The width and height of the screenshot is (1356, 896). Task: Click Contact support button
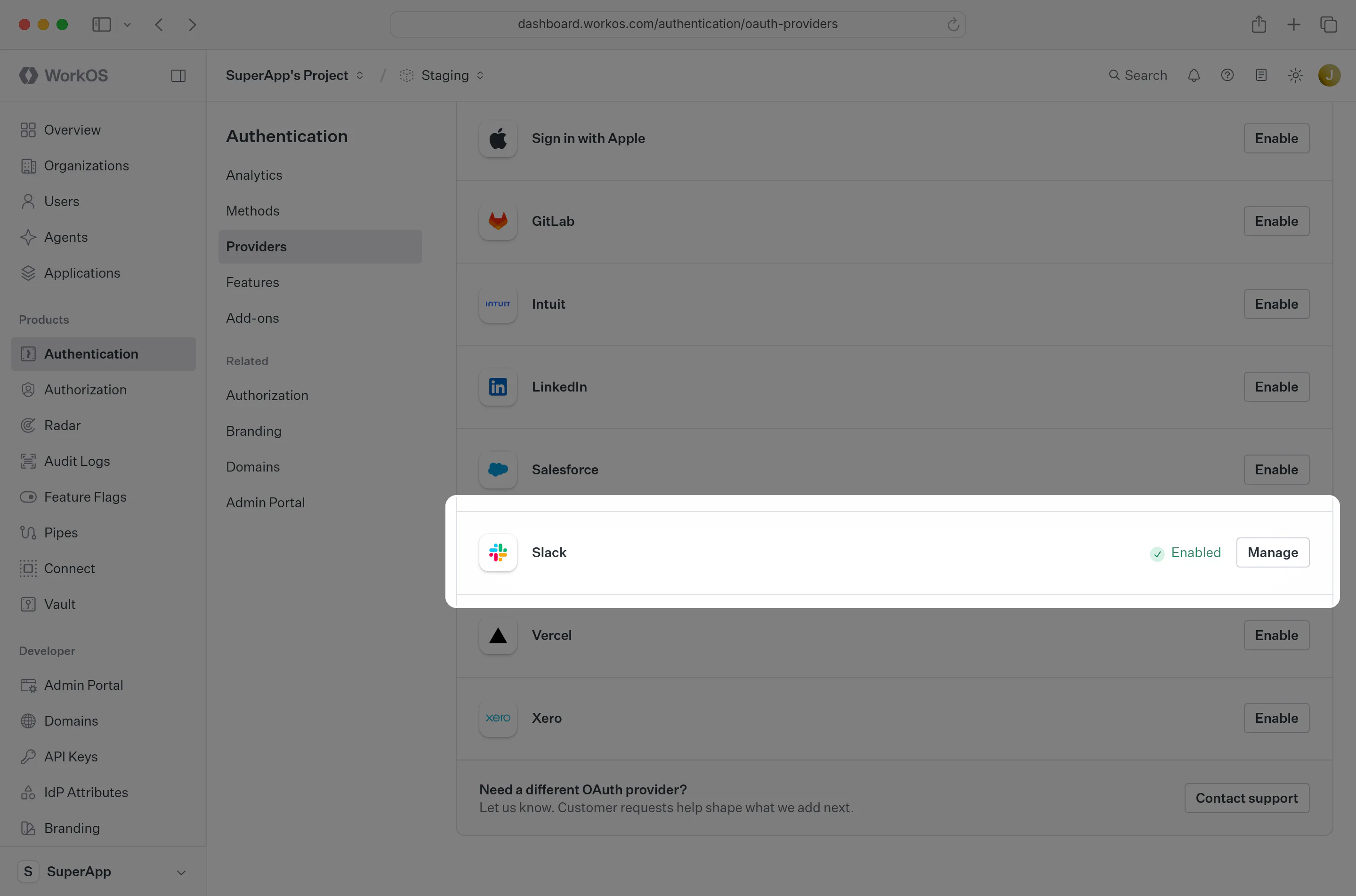point(1247,798)
